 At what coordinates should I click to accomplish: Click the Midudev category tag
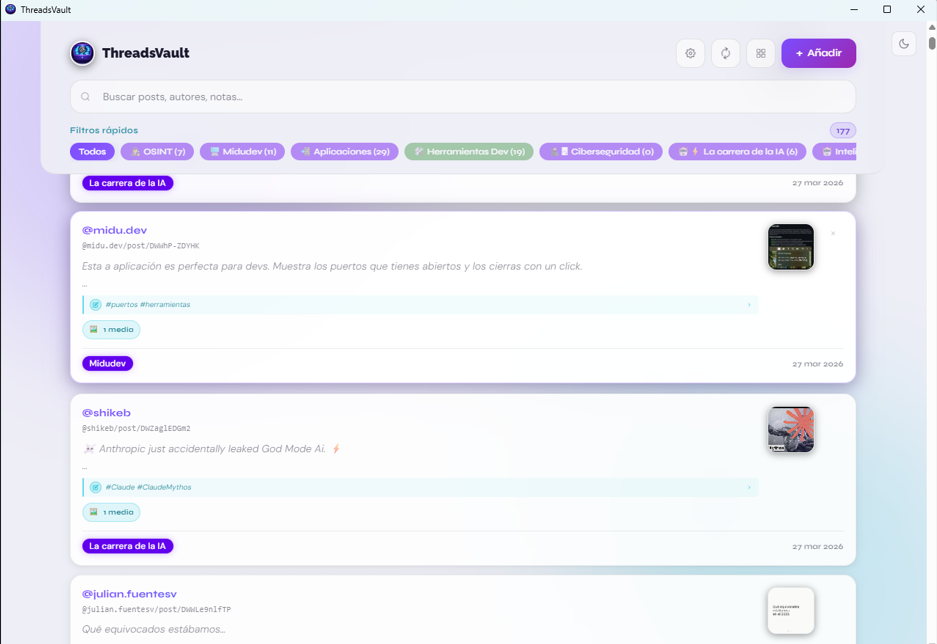pos(108,363)
